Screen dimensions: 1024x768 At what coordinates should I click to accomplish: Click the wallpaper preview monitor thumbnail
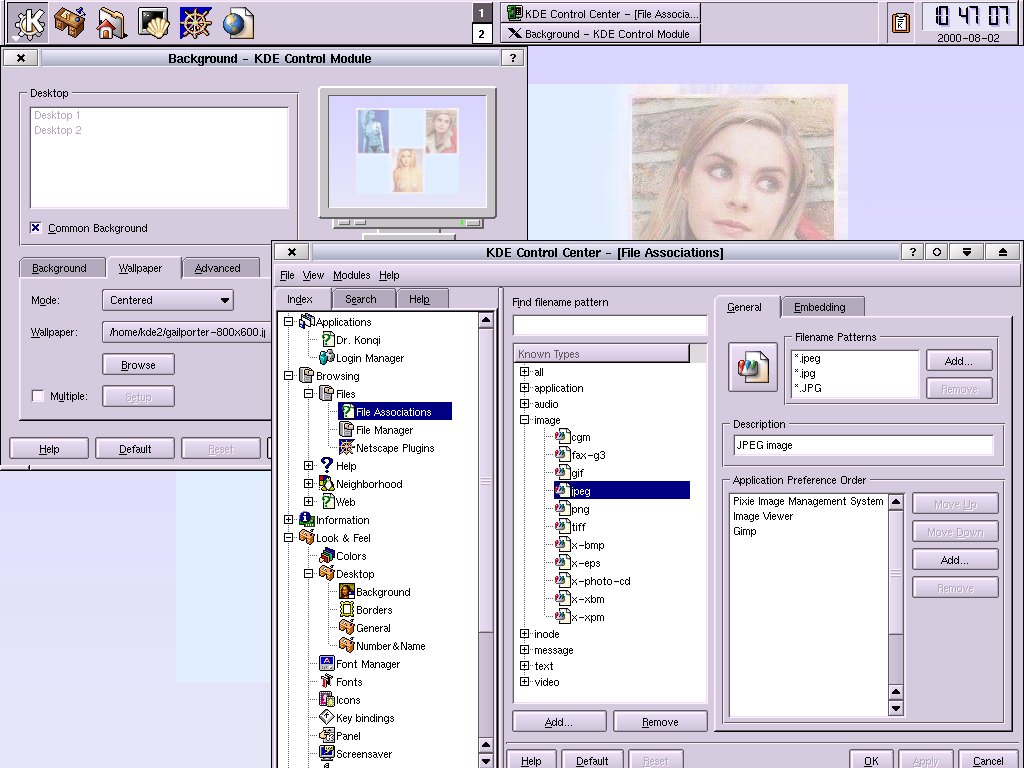tap(408, 153)
